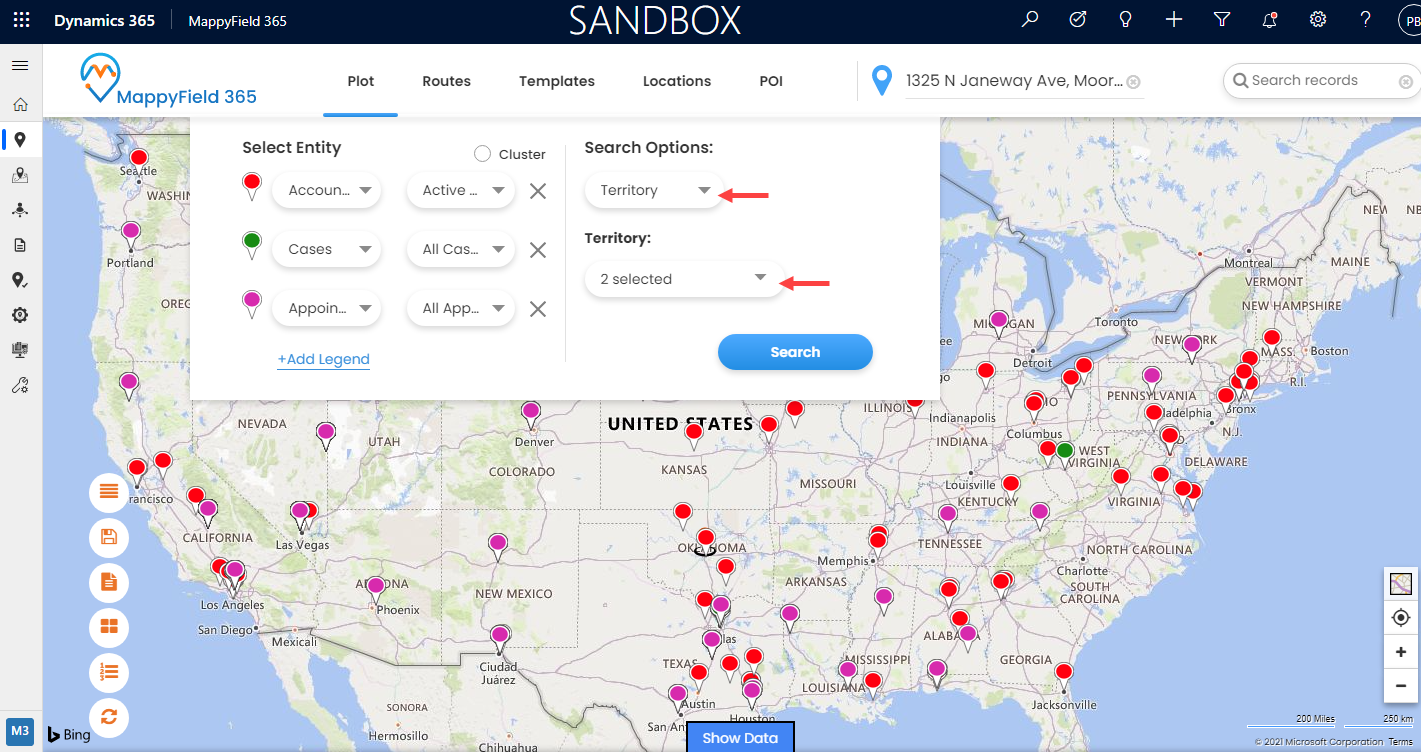Viewport: 1421px width, 752px height.
Task: Click the orange list lines floating button
Action: pos(109,492)
